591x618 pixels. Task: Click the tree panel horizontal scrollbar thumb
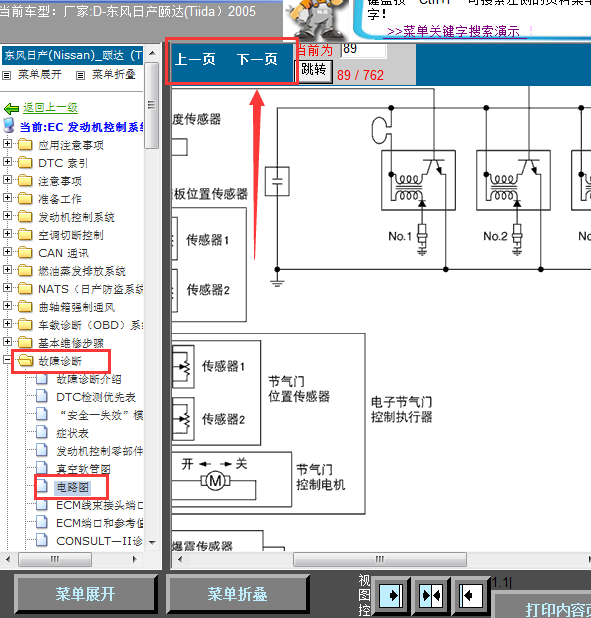pyautogui.click(x=55, y=559)
